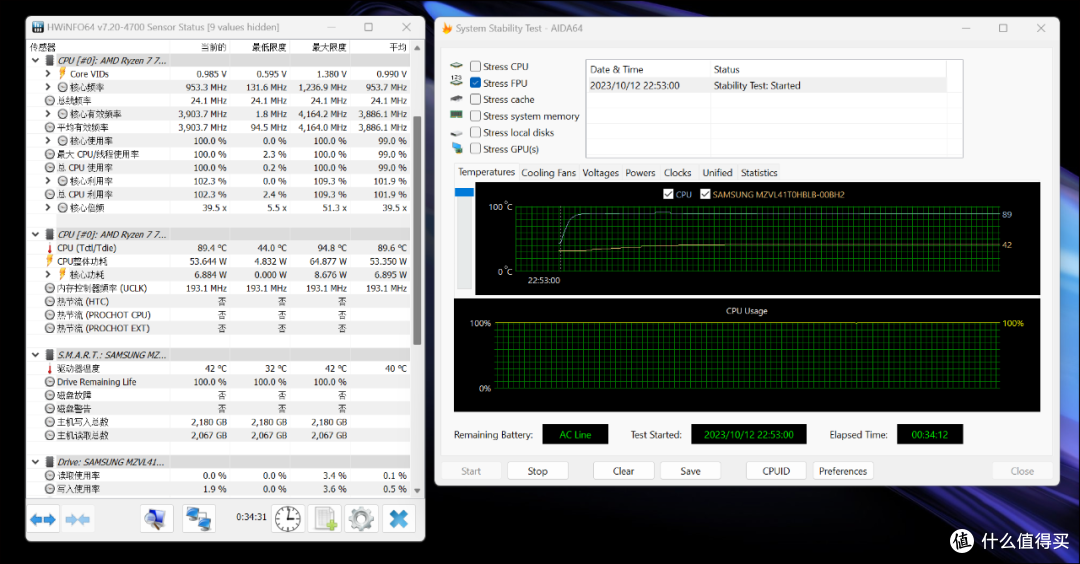The width and height of the screenshot is (1080, 564).
Task: Close sensors with blue X icon
Action: (x=398, y=519)
